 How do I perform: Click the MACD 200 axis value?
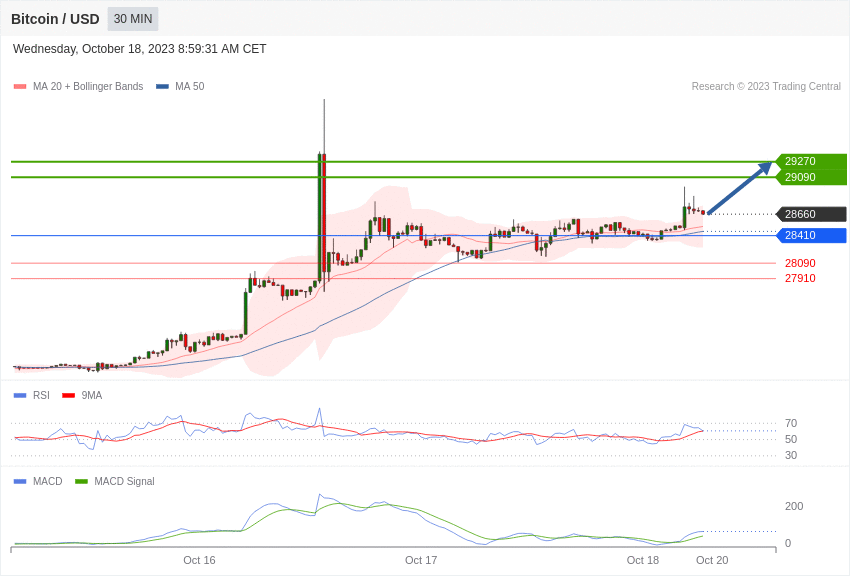point(794,506)
